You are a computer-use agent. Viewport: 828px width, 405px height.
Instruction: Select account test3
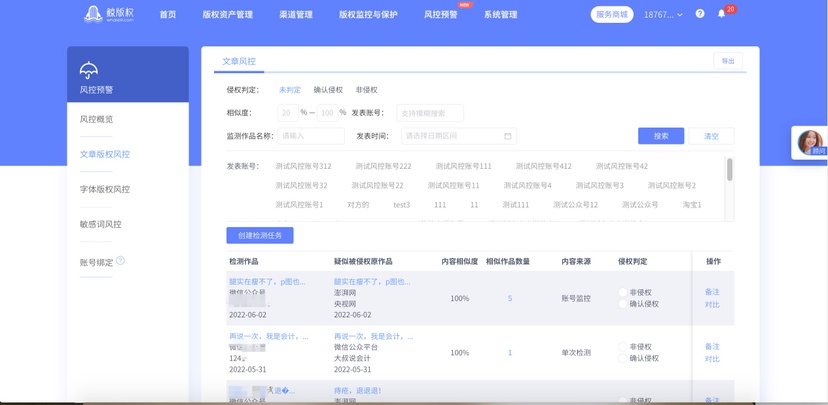point(402,204)
